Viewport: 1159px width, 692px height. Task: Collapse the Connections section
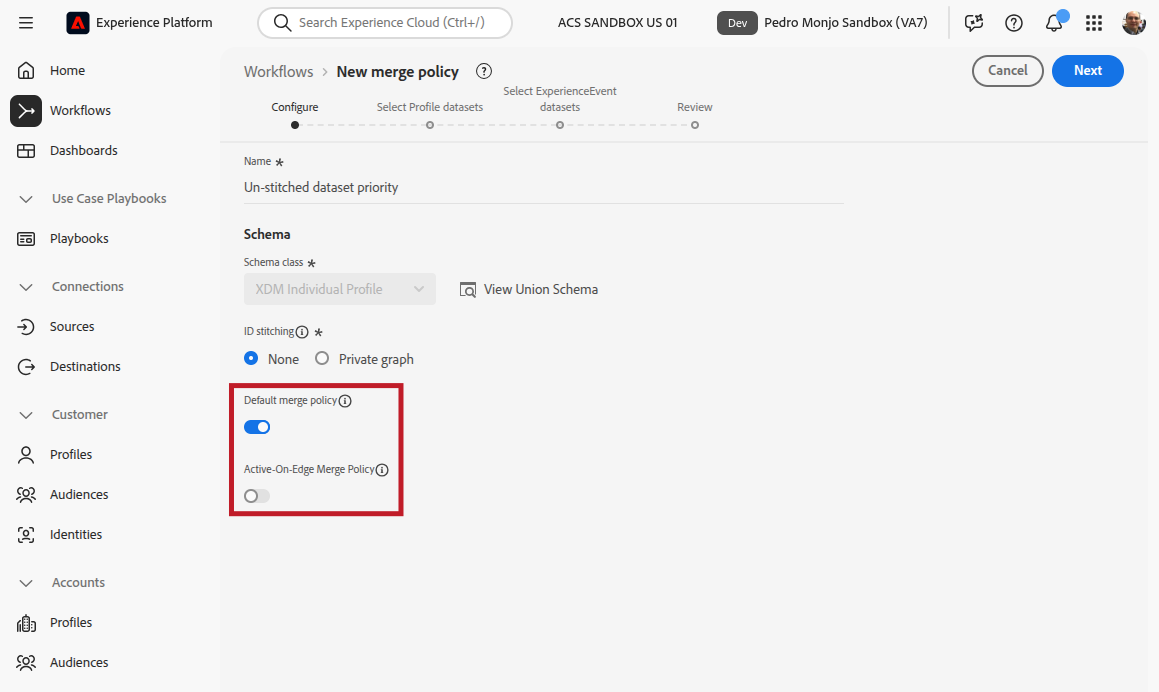27,287
